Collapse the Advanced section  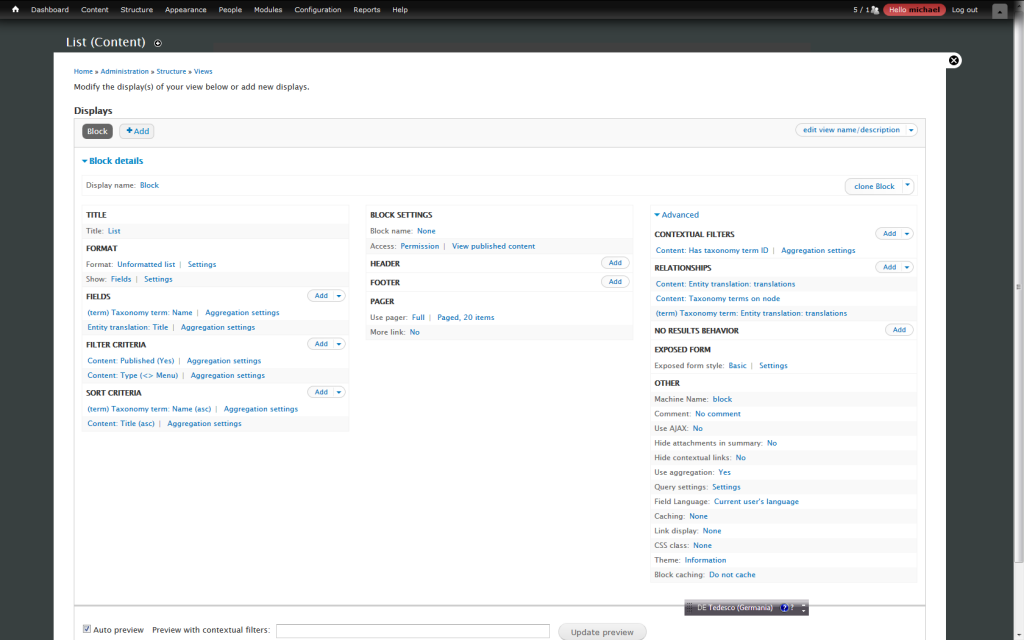[x=676, y=215]
